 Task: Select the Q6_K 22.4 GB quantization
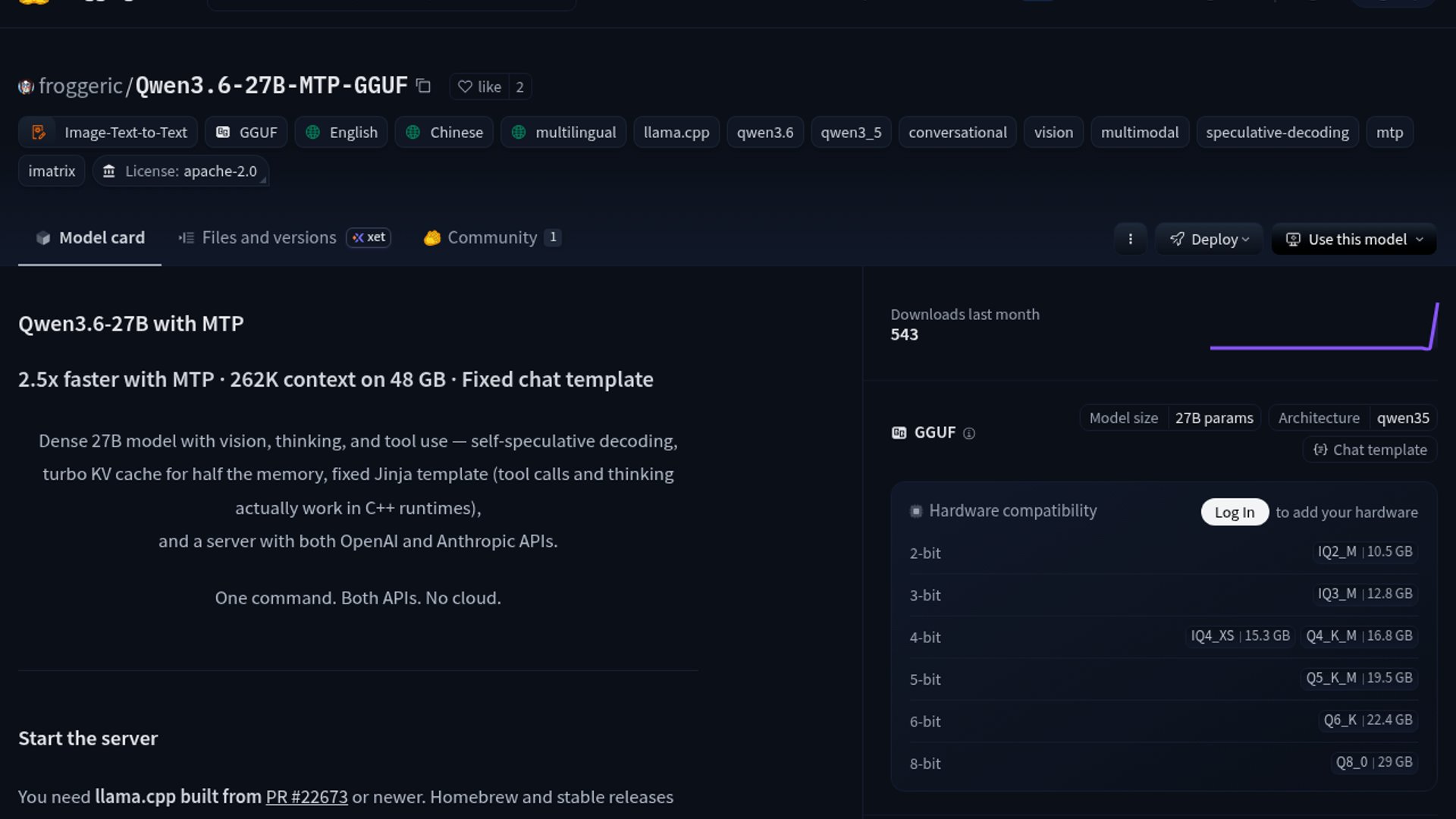coord(1368,720)
